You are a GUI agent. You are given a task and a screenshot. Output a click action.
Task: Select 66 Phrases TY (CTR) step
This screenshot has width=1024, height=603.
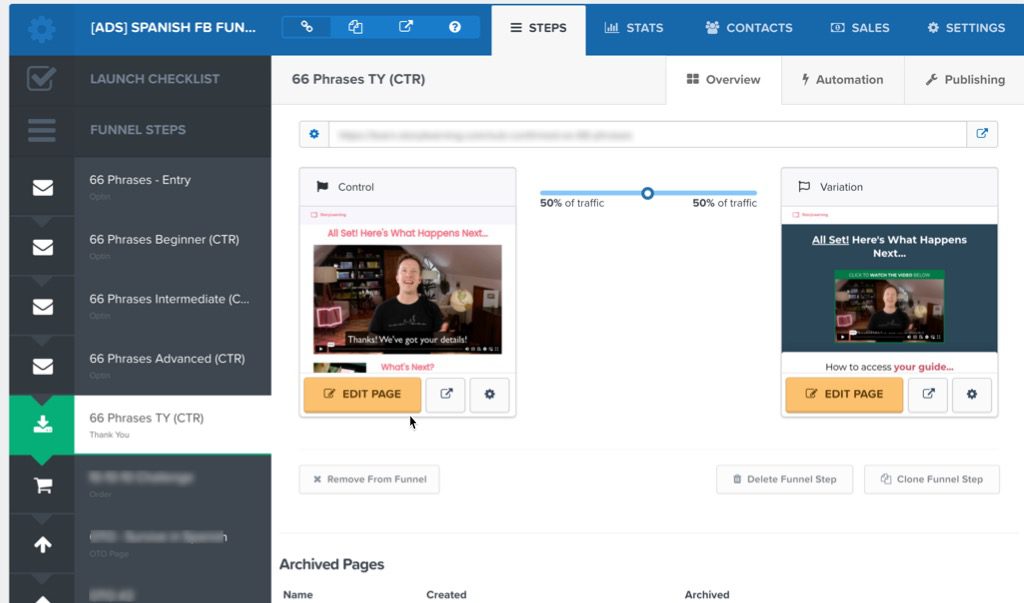[x=172, y=425]
